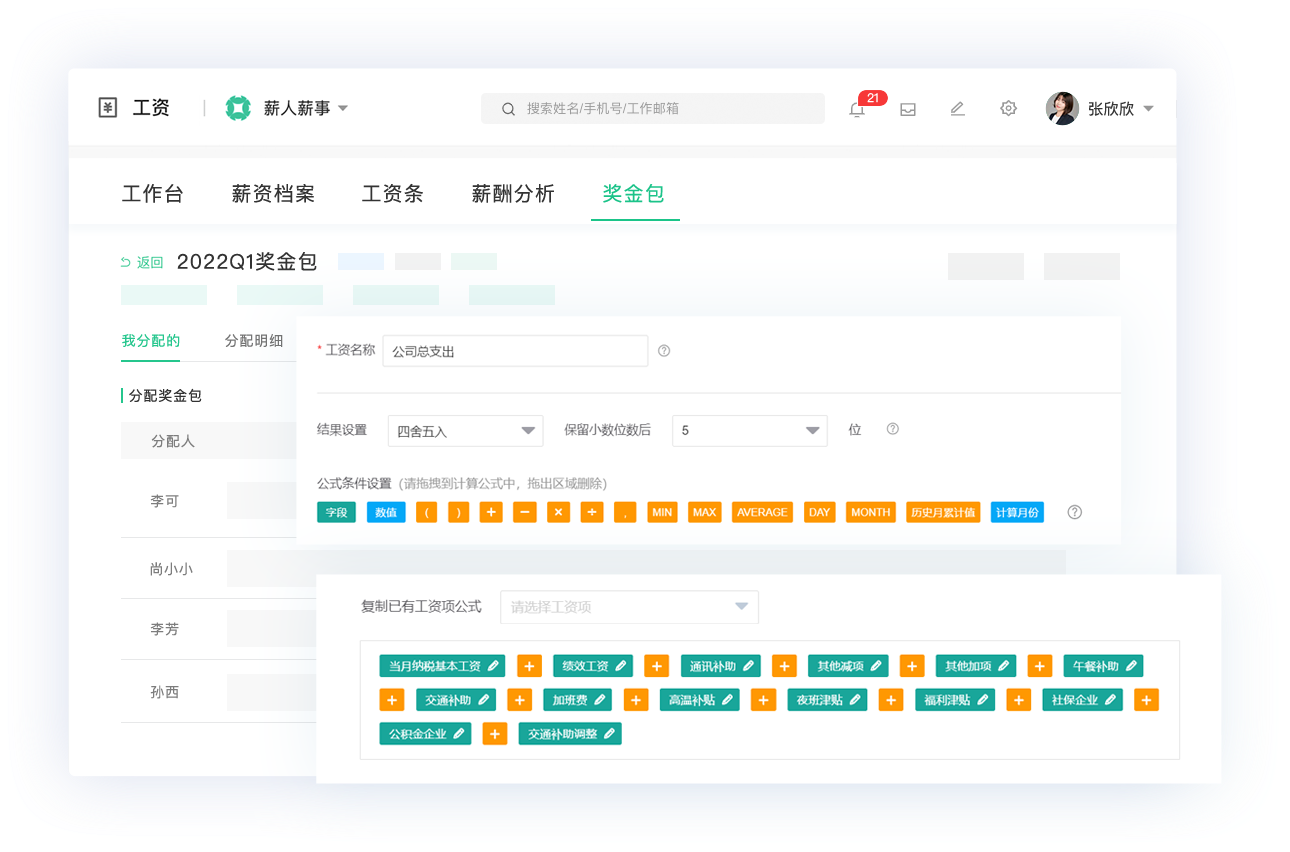This screenshot has height=852, width=1290.
Task: Click the MAX function button
Action: click(705, 512)
